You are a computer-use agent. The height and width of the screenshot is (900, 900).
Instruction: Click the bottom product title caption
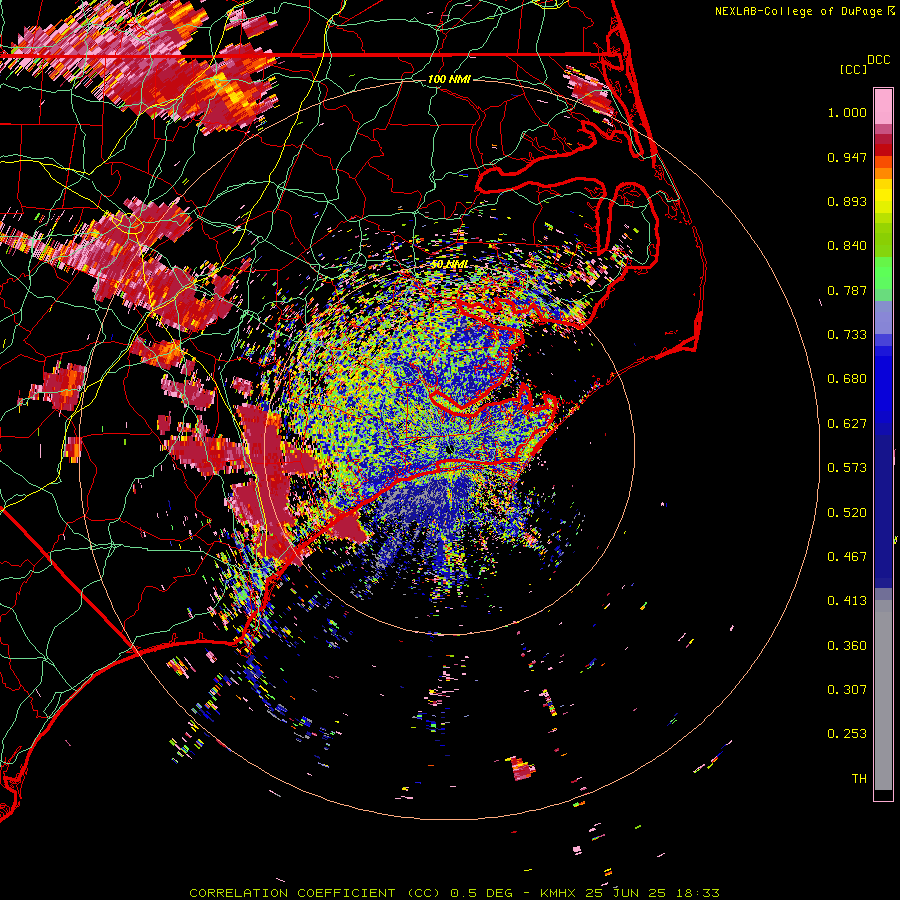pyautogui.click(x=454, y=893)
